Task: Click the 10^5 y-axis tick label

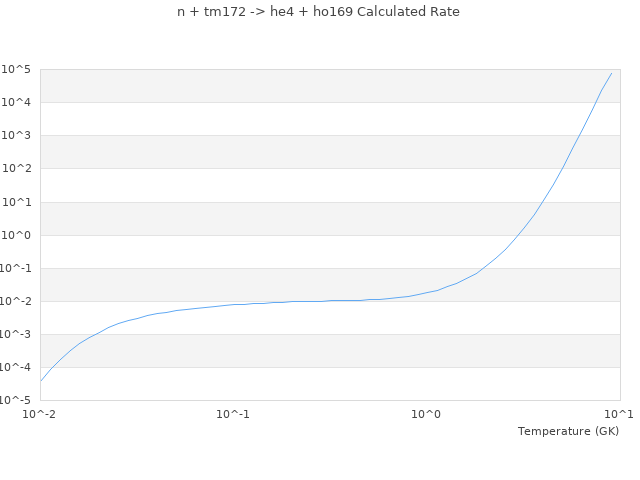Action: tap(18, 69)
